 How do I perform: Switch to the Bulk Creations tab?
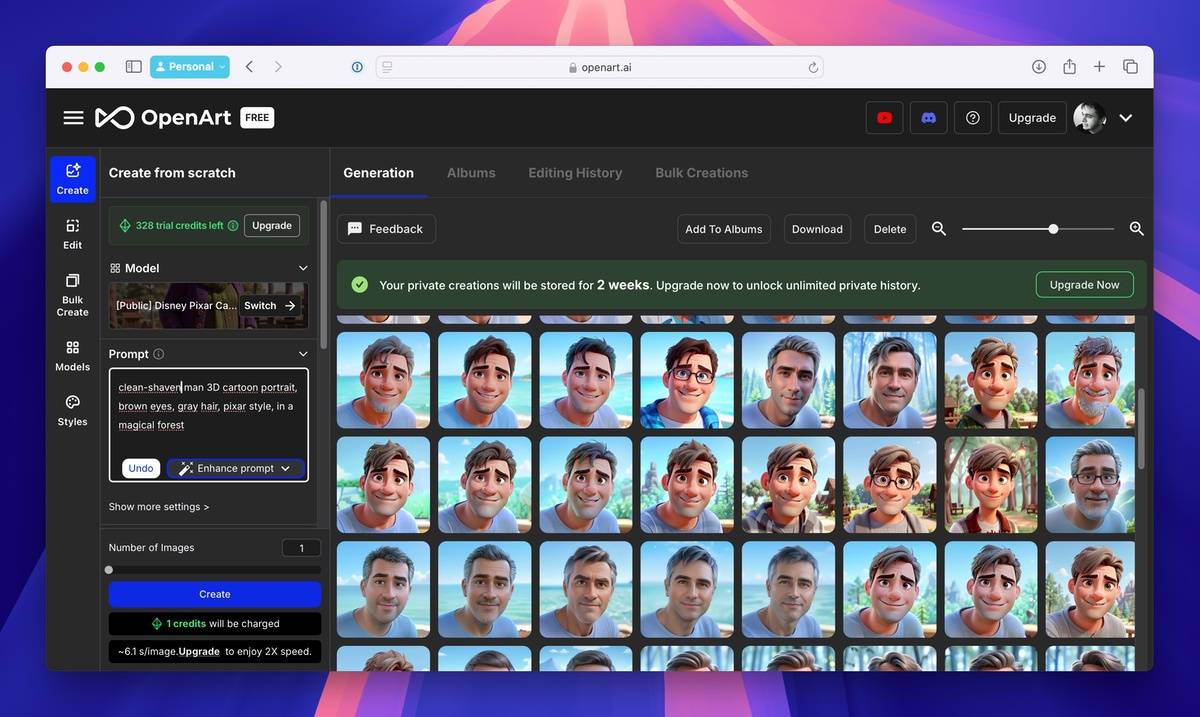click(702, 173)
